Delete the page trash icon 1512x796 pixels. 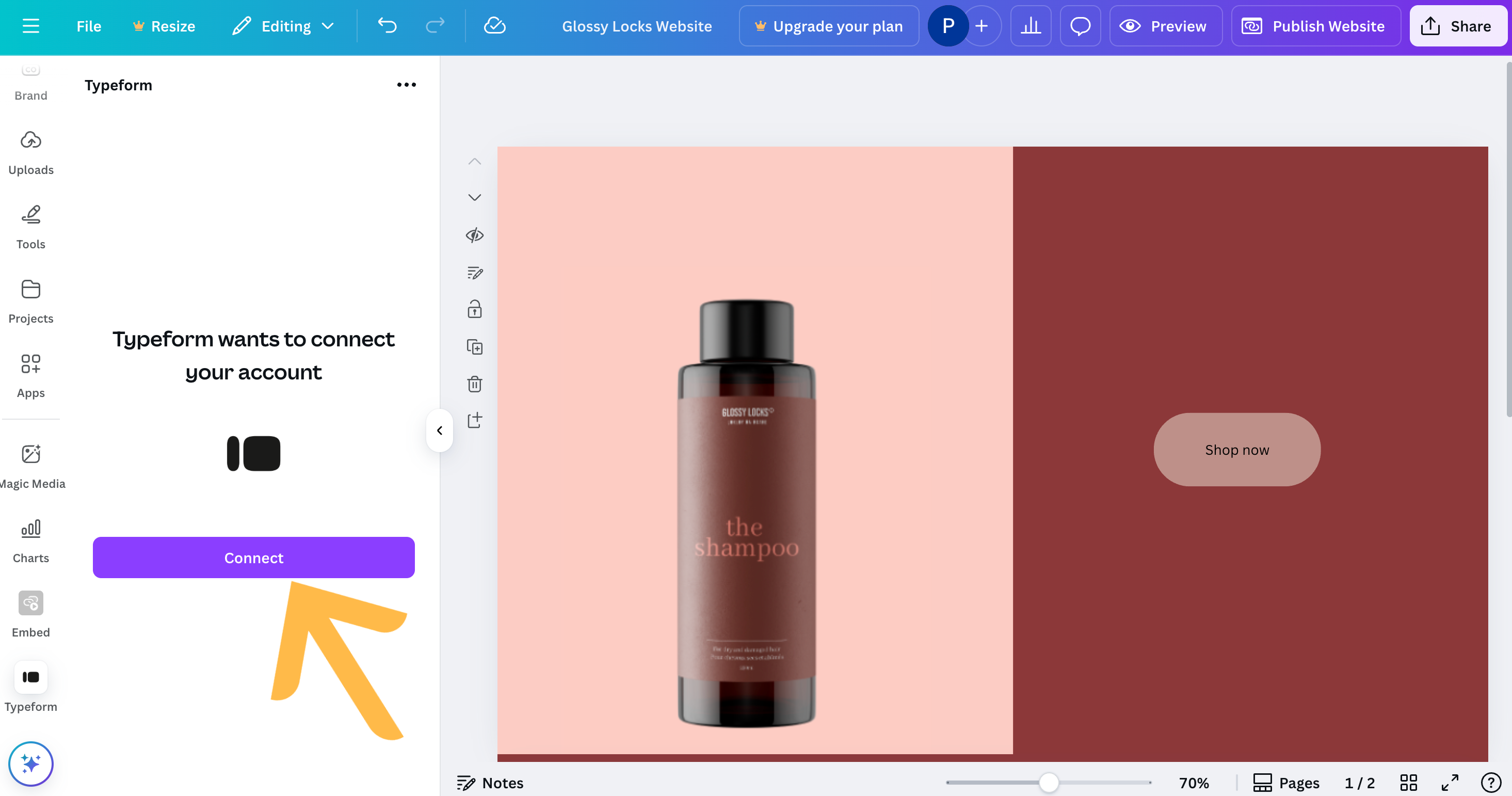tap(474, 384)
